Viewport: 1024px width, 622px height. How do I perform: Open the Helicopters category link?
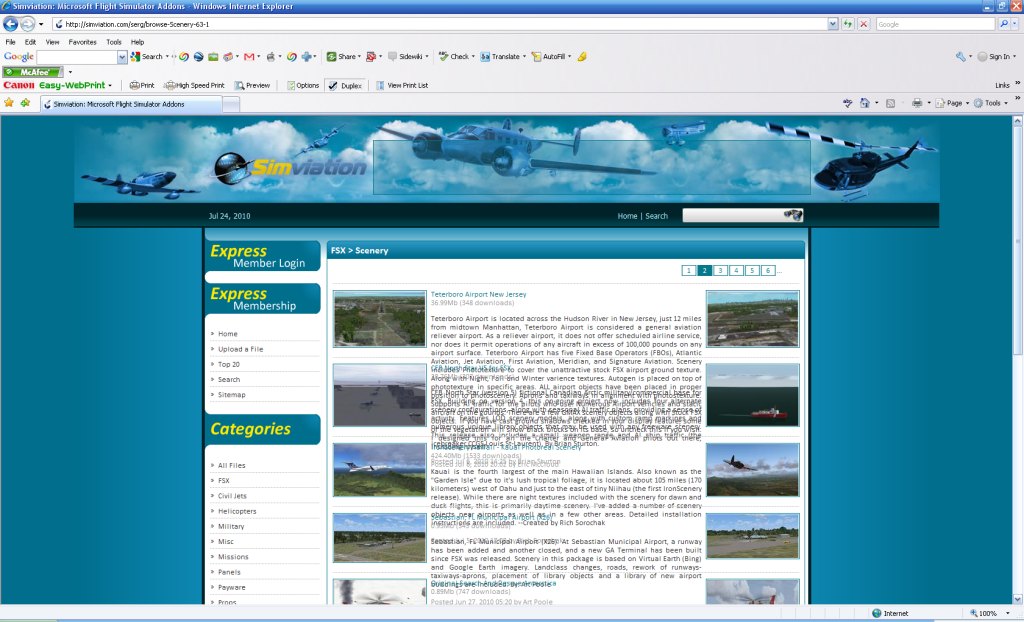tap(237, 512)
